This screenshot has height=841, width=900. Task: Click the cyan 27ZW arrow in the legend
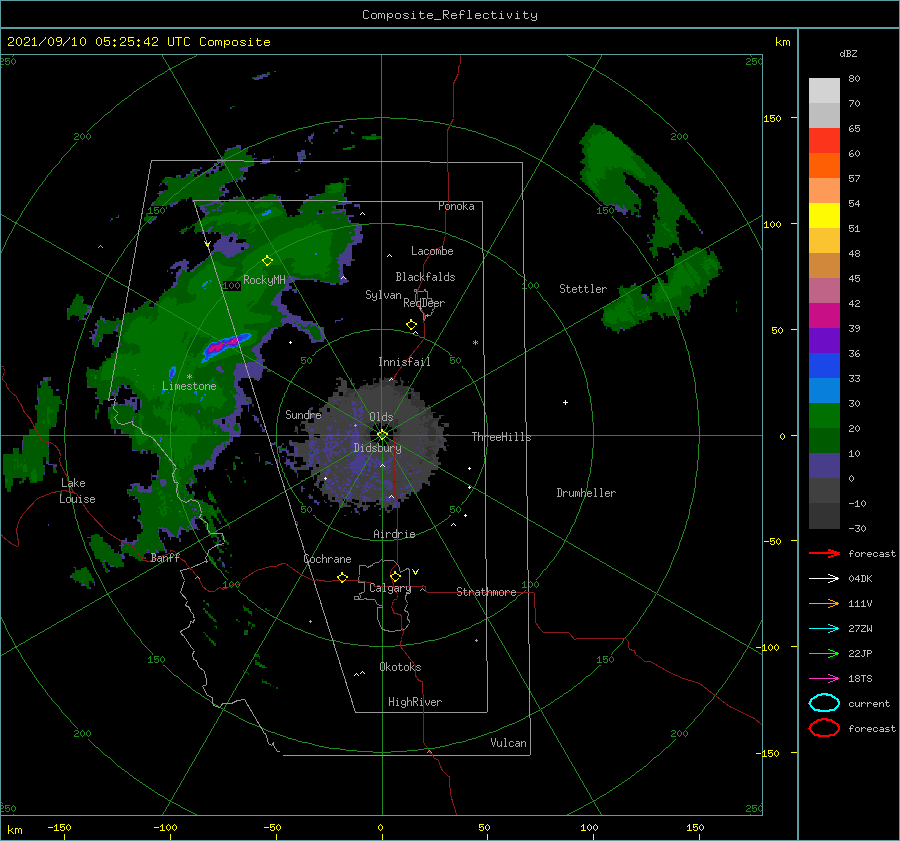(824, 629)
